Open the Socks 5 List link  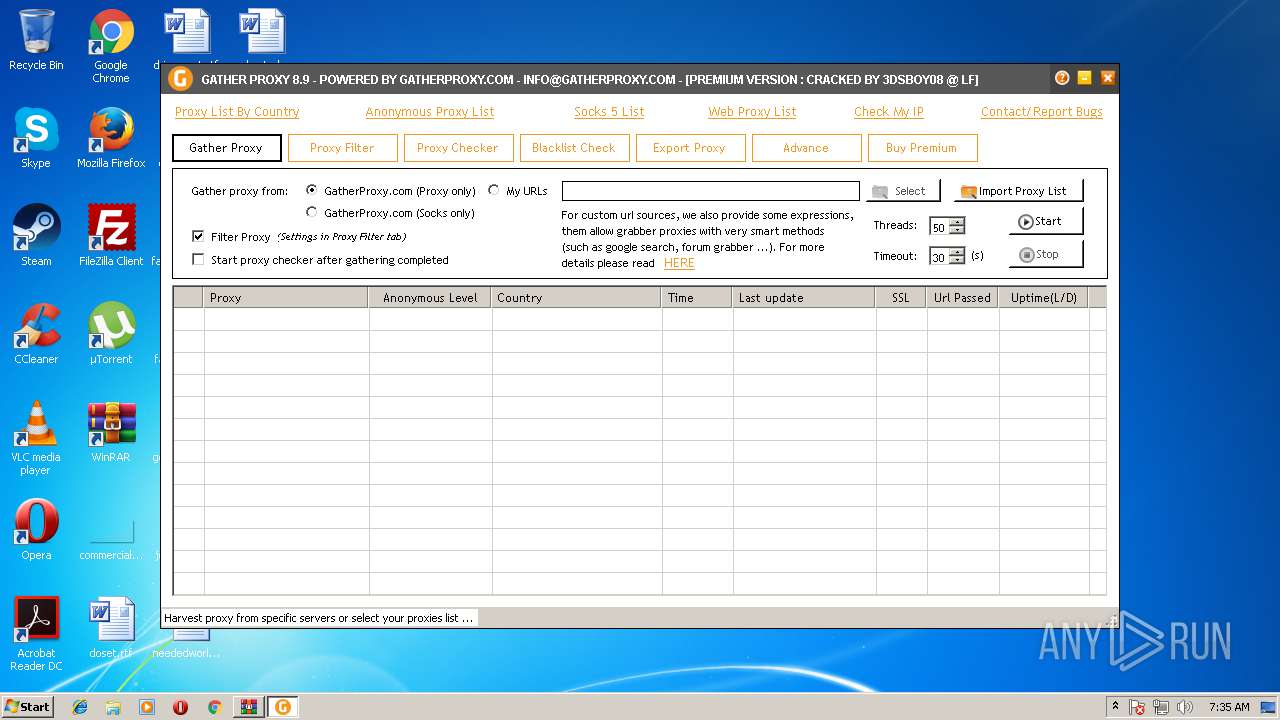[609, 112]
